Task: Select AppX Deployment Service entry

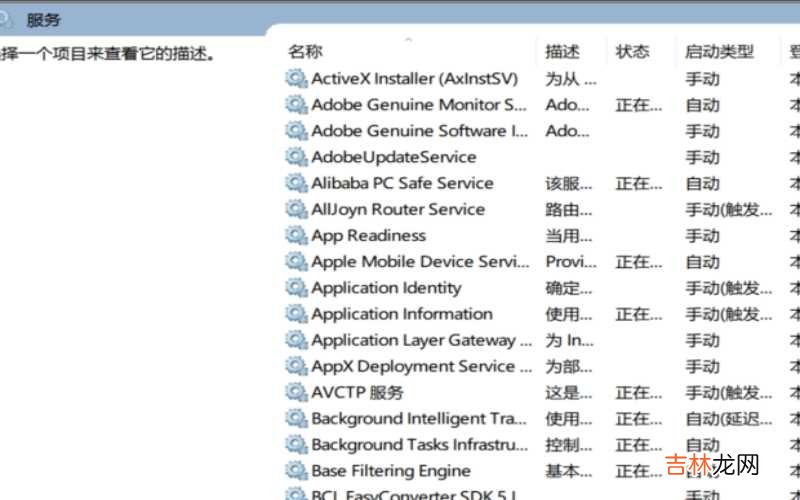Action: point(413,366)
